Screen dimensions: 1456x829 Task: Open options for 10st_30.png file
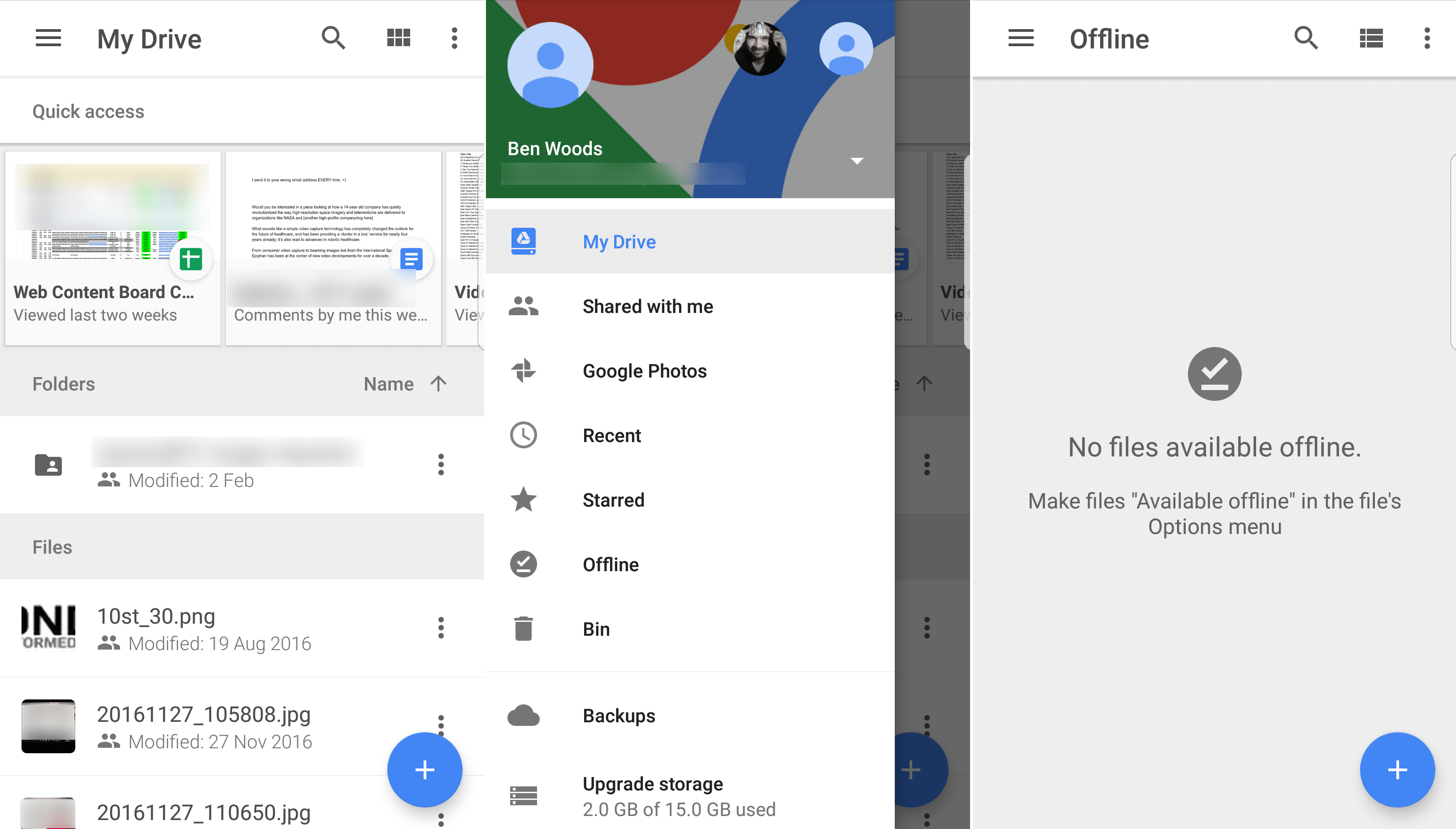tap(441, 627)
